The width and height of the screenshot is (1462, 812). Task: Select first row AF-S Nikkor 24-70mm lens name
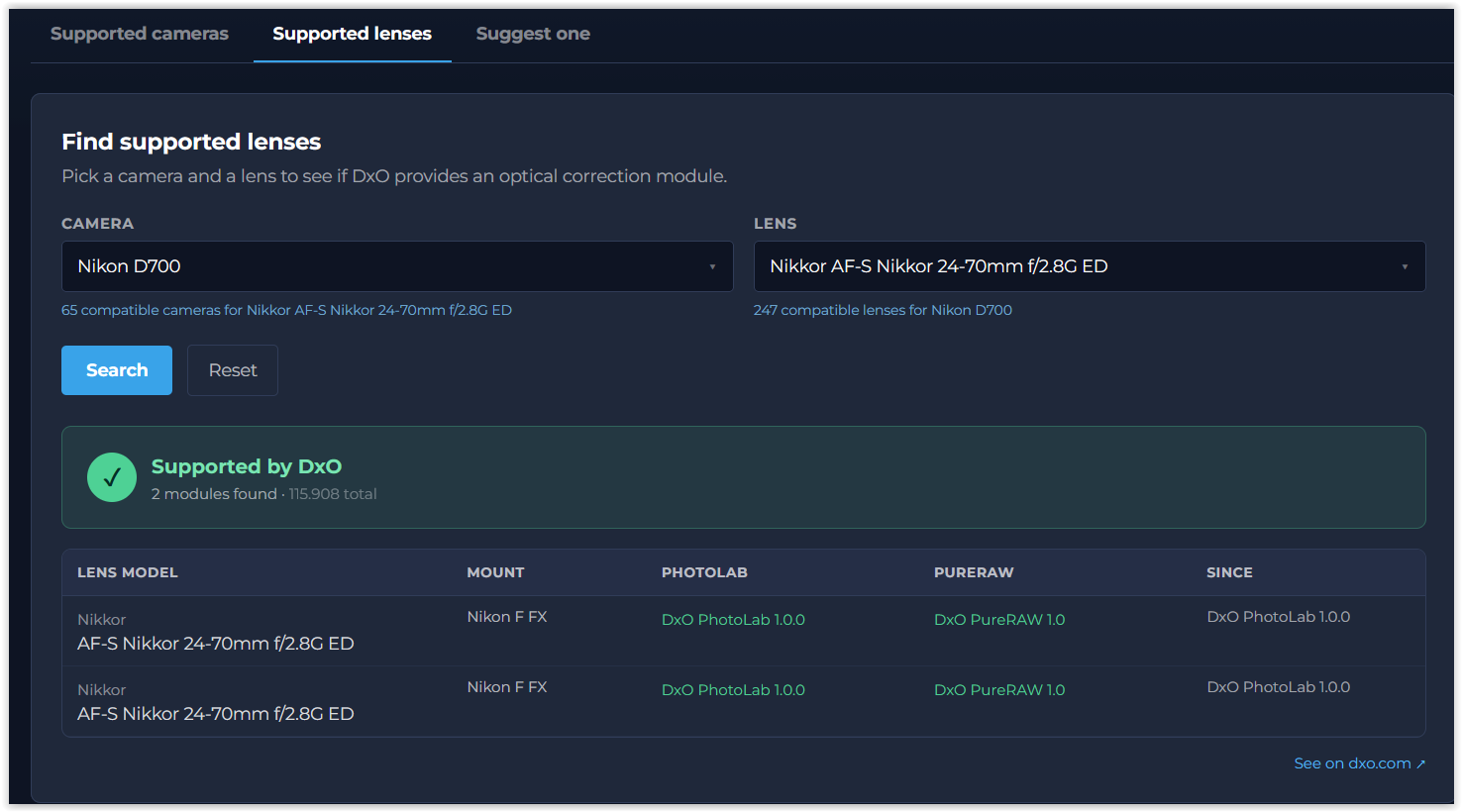pyautogui.click(x=216, y=644)
